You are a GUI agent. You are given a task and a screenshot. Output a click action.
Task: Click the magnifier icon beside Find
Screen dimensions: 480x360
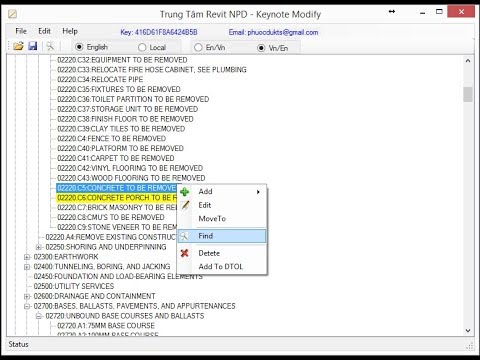(x=184, y=236)
